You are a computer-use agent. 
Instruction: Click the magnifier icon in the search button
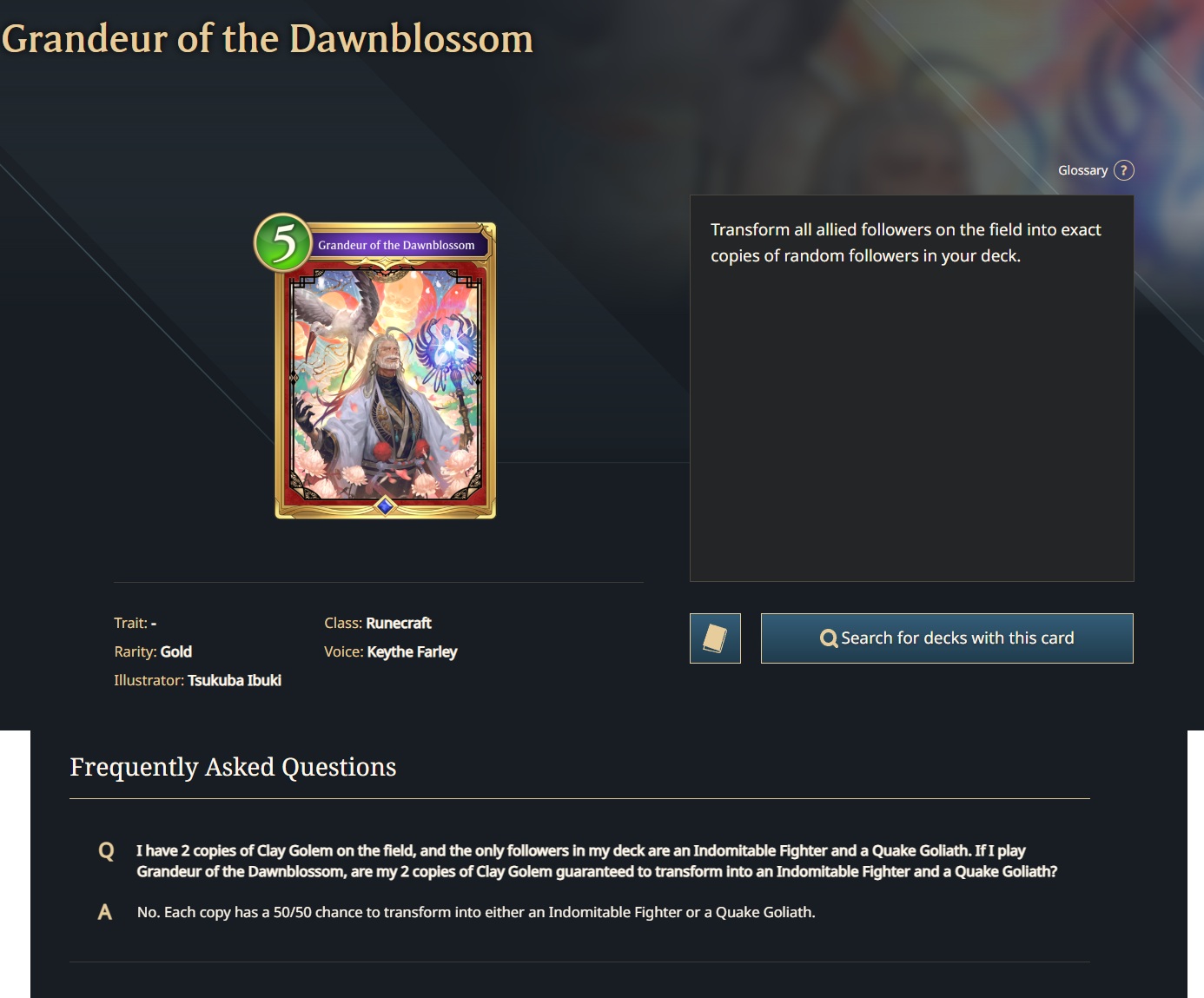pos(829,638)
